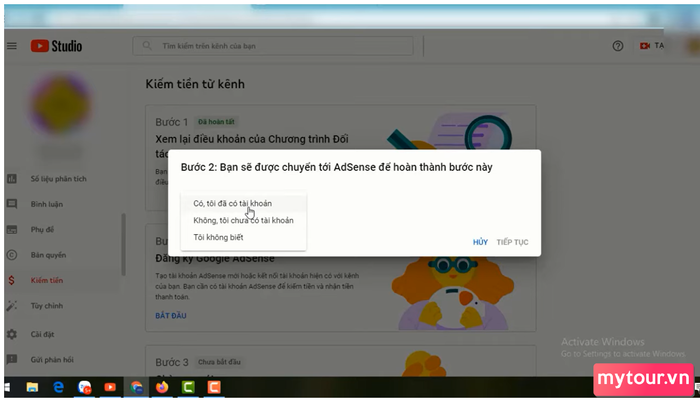Click 'Kiếm tiền từ kênh' page heading

click(x=195, y=84)
